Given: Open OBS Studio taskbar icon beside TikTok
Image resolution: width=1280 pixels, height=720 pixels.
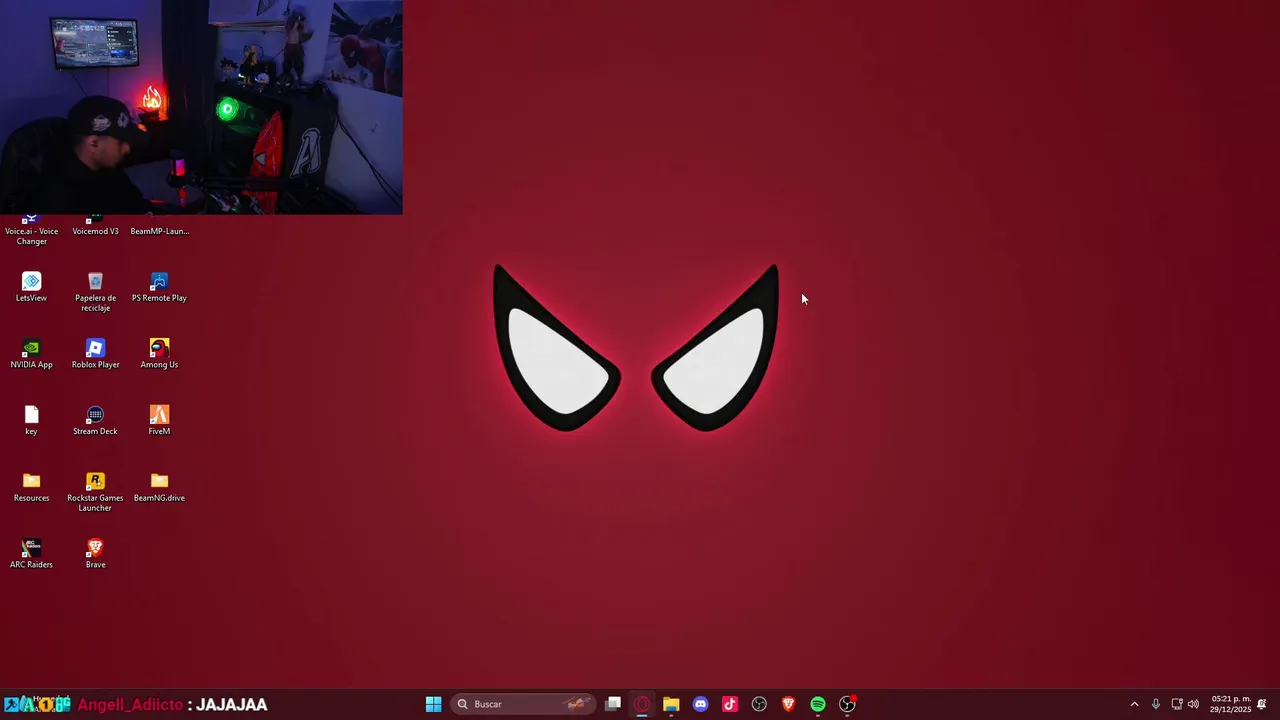Looking at the screenshot, I should [759, 704].
